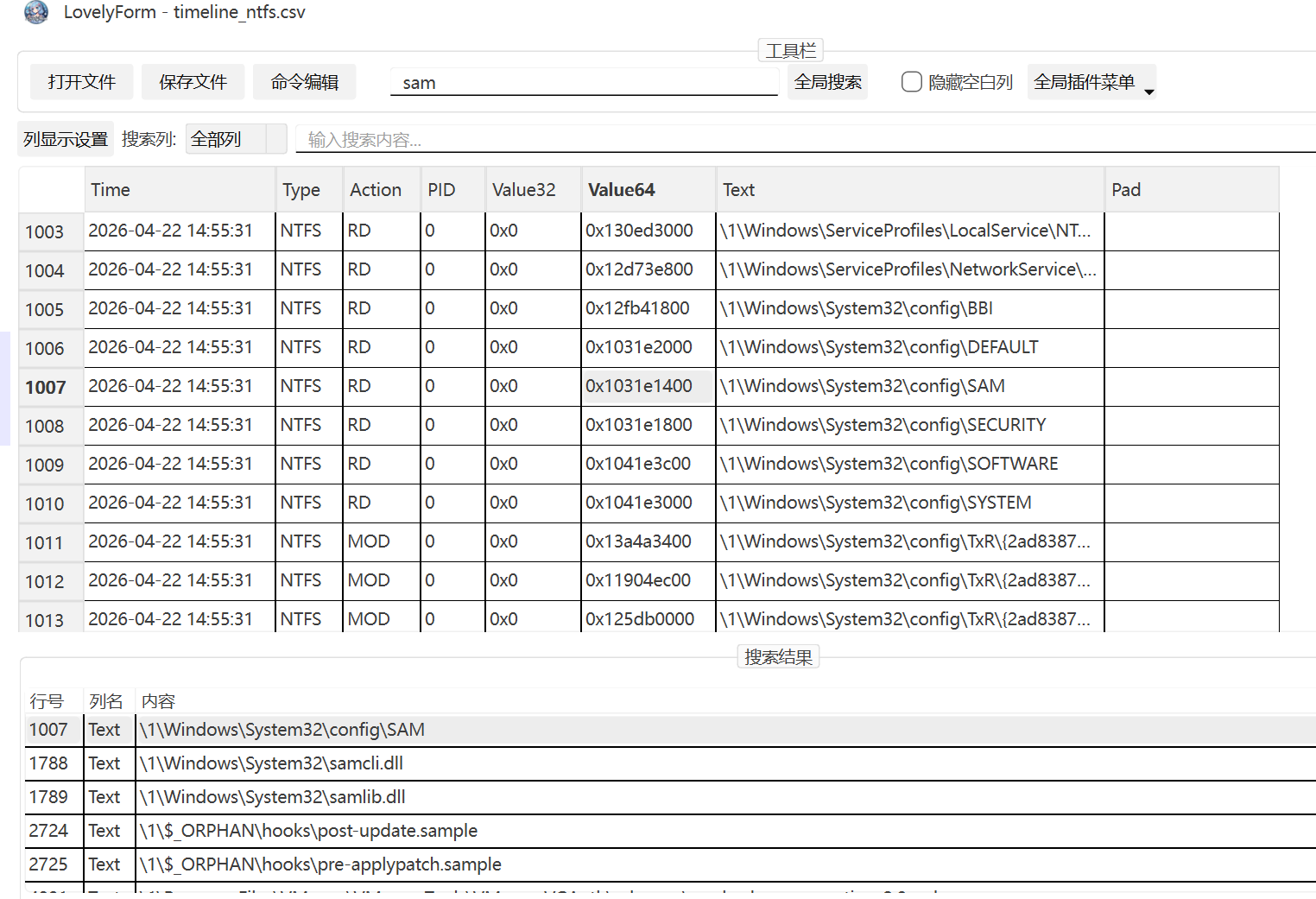Image resolution: width=1316 pixels, height=899 pixels.
Task: Sort by Time column header
Action: click(x=180, y=190)
